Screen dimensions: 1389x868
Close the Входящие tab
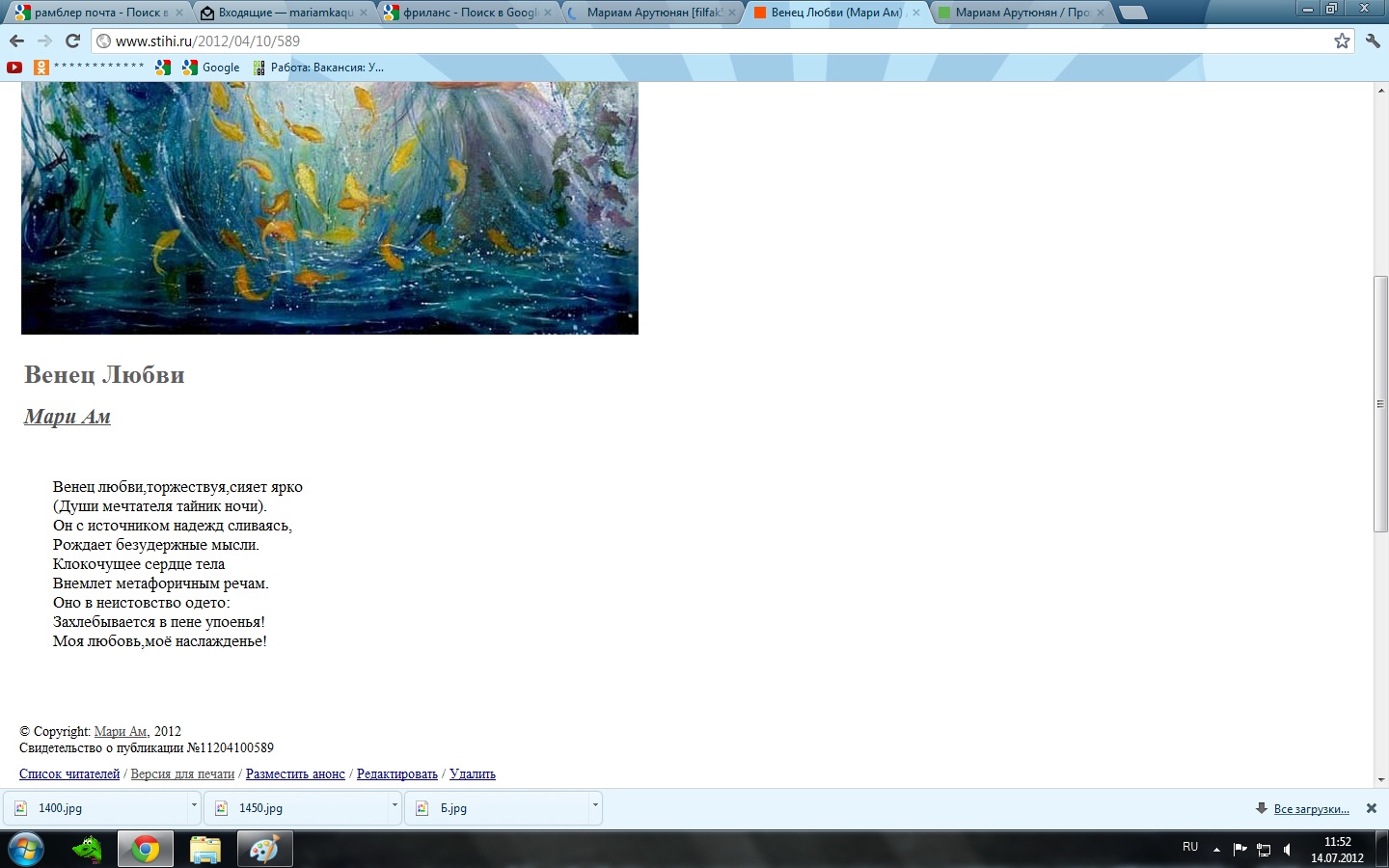pyautogui.click(x=364, y=13)
